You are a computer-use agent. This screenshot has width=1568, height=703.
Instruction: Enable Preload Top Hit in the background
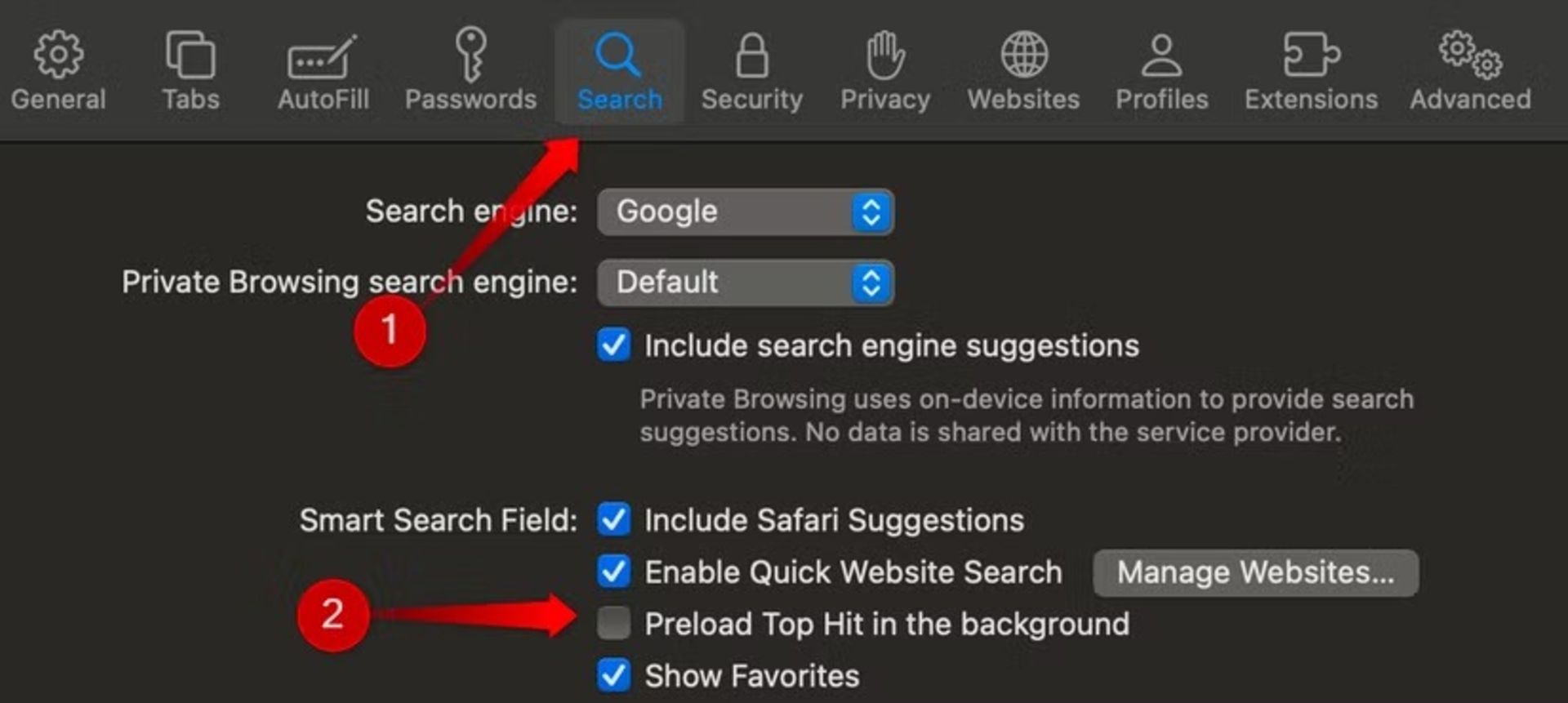[x=613, y=624]
